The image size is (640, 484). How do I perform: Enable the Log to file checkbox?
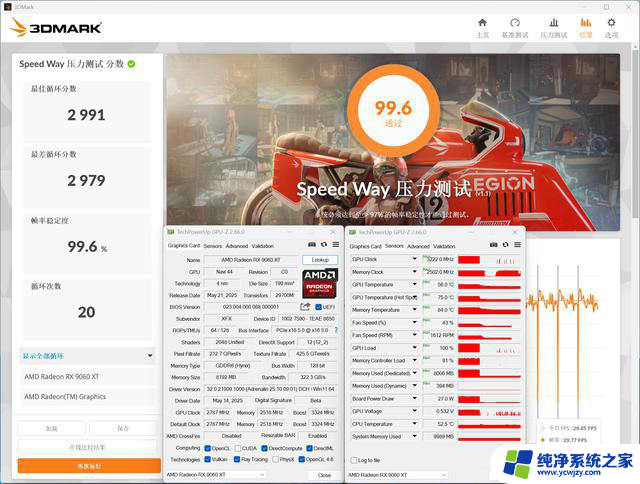(353, 460)
